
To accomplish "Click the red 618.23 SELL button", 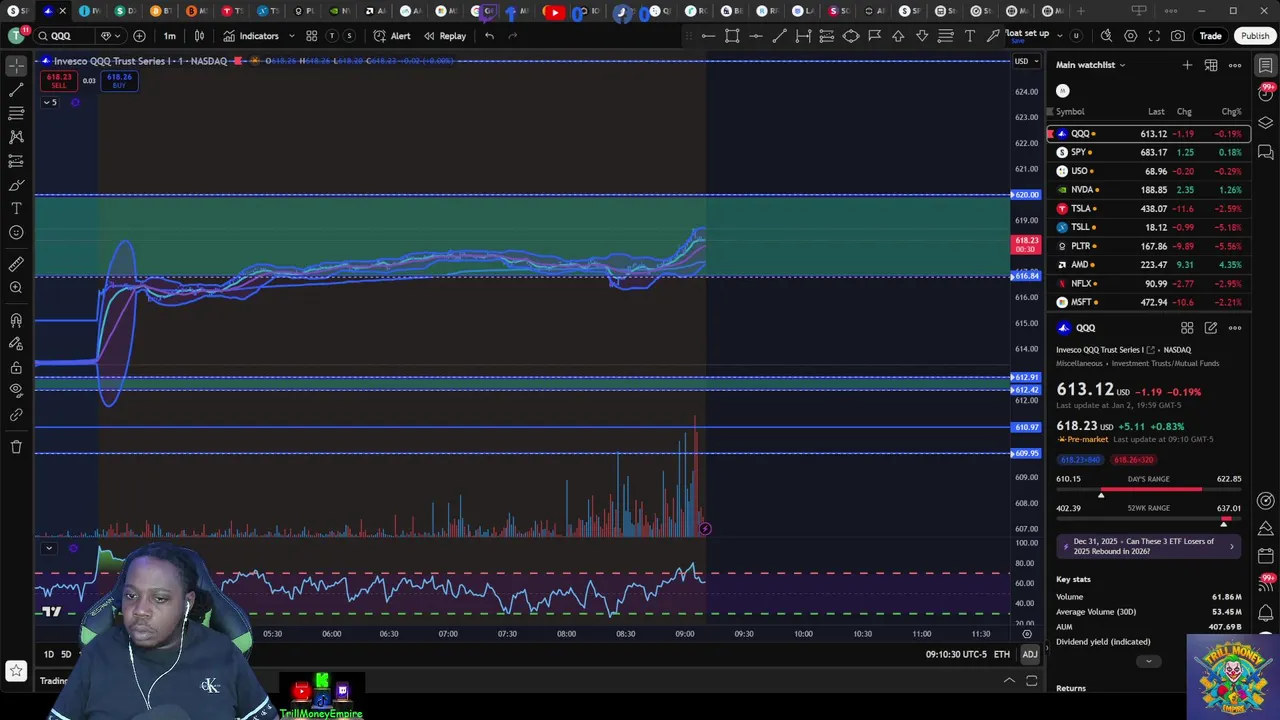I will [x=59, y=81].
